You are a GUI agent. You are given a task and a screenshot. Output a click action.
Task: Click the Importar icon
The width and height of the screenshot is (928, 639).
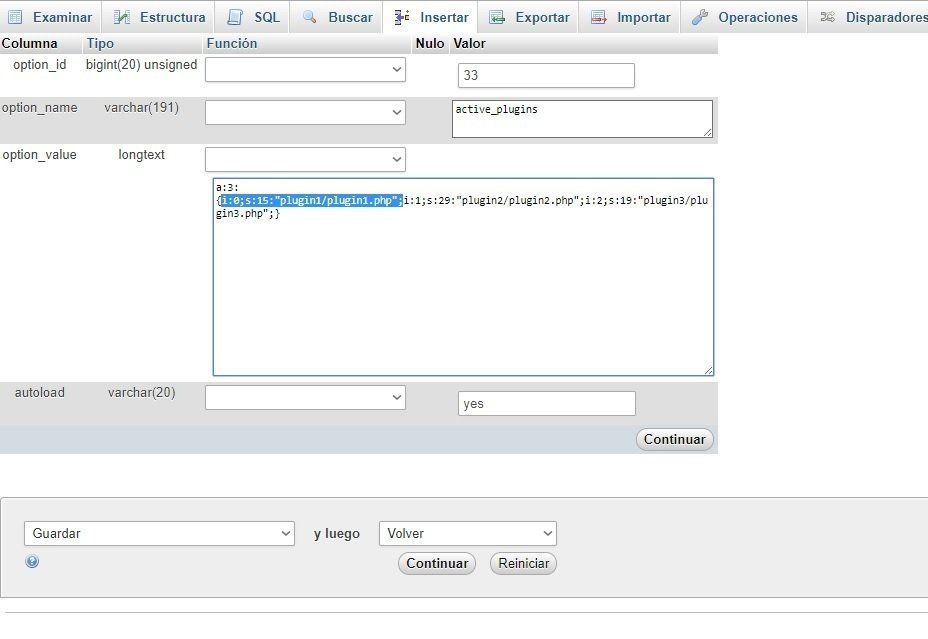click(x=599, y=17)
